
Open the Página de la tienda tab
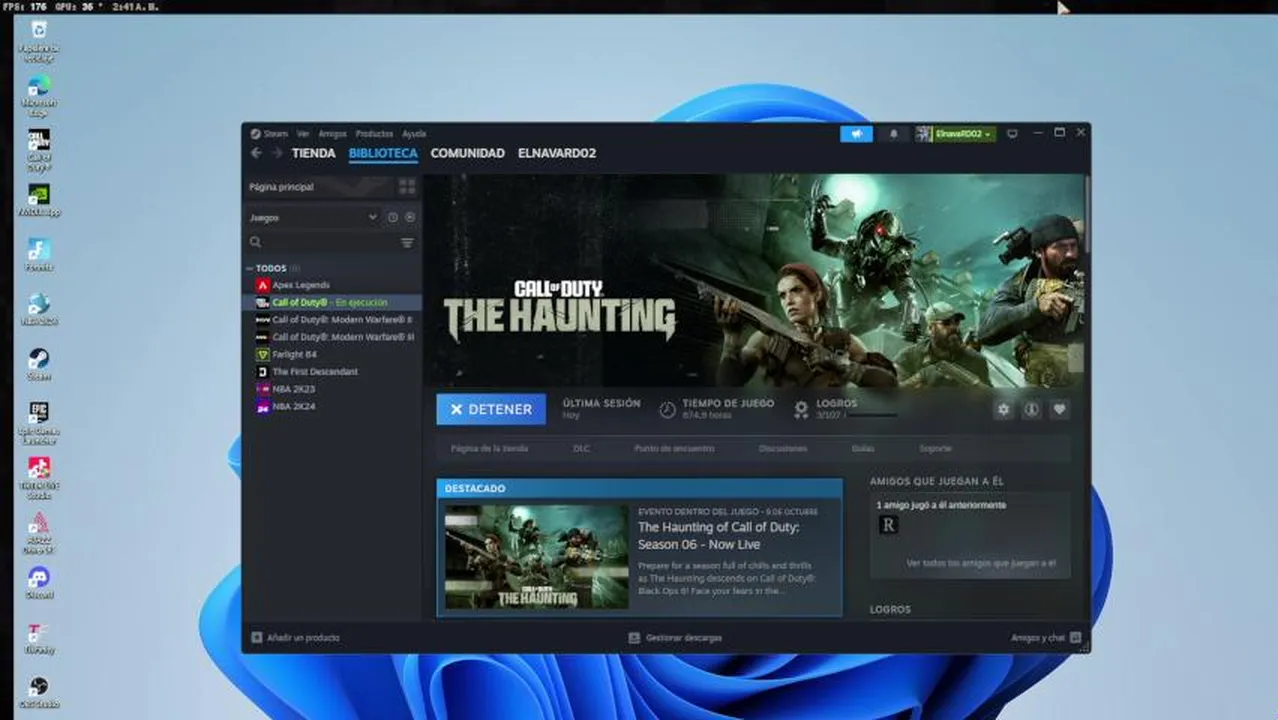(x=489, y=449)
